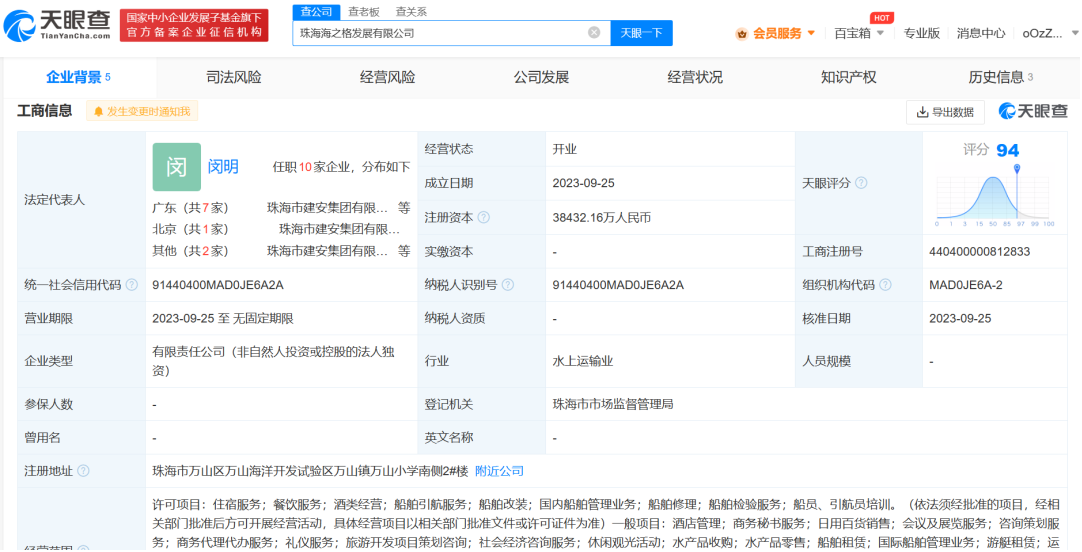
Task: Open 珠海市建安集团 link in 北京 row
Action: tap(339, 229)
